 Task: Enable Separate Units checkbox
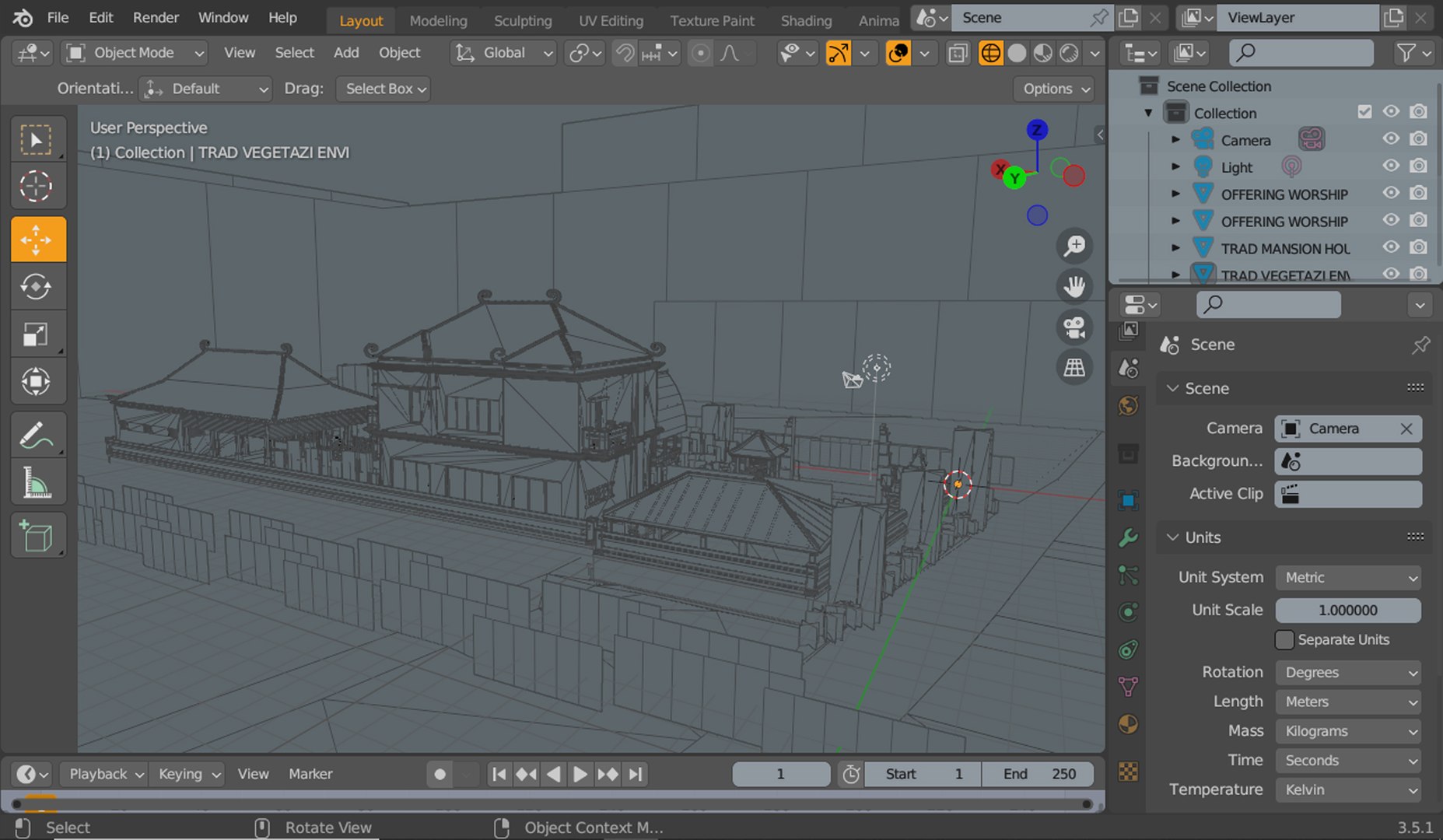1284,639
